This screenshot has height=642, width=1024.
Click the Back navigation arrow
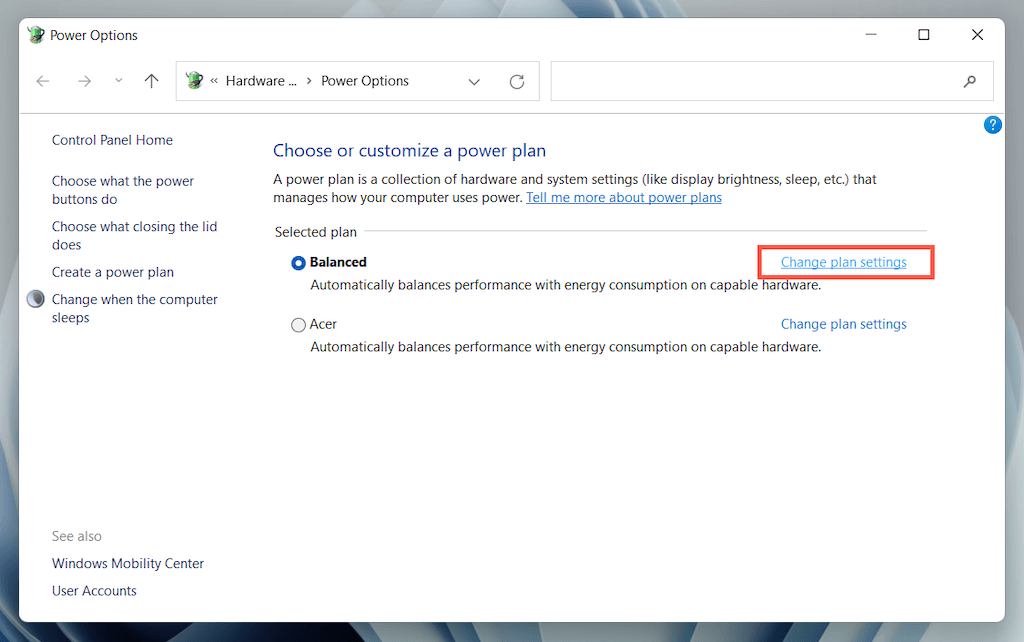(x=43, y=81)
